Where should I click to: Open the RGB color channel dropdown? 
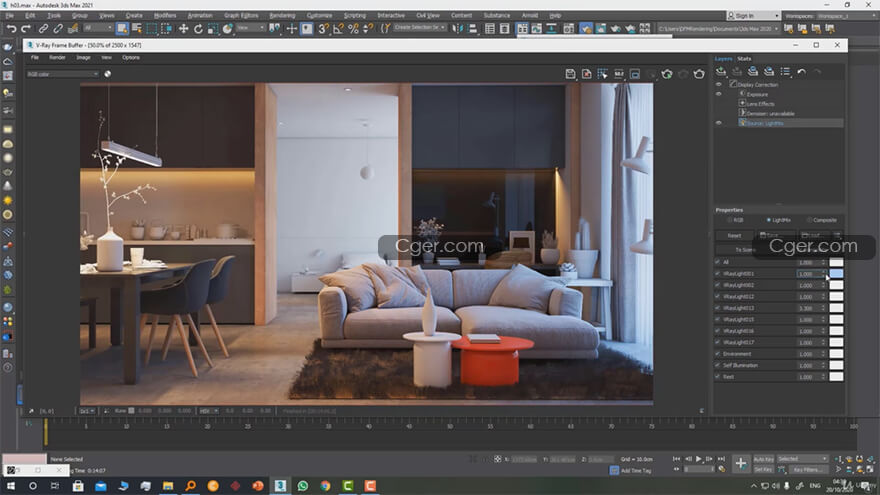point(62,74)
